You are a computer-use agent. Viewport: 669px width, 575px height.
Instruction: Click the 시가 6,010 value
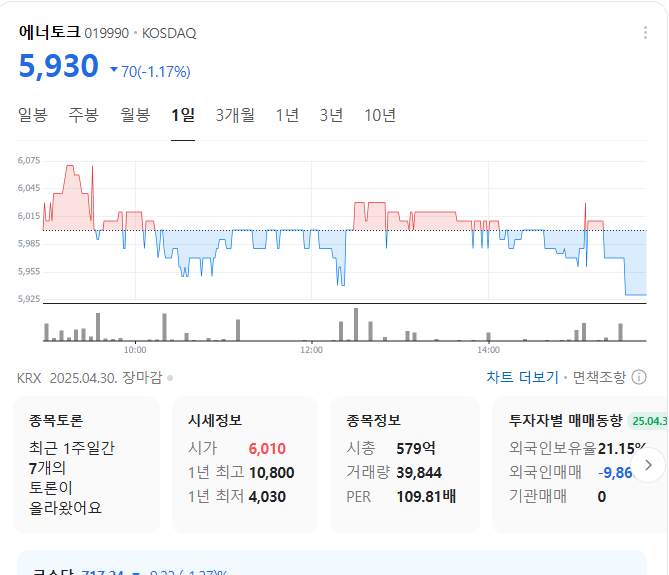(x=267, y=449)
